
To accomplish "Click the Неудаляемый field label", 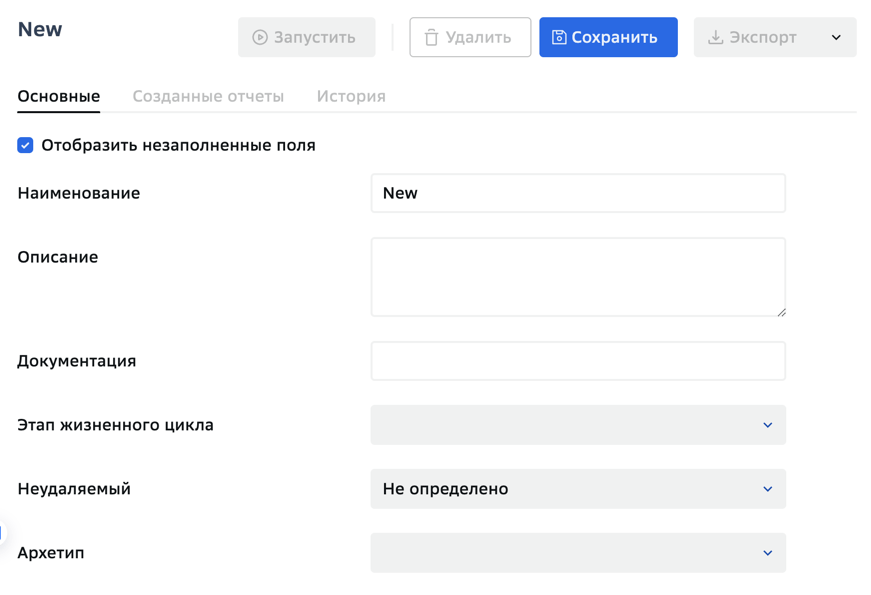I will pos(74,489).
